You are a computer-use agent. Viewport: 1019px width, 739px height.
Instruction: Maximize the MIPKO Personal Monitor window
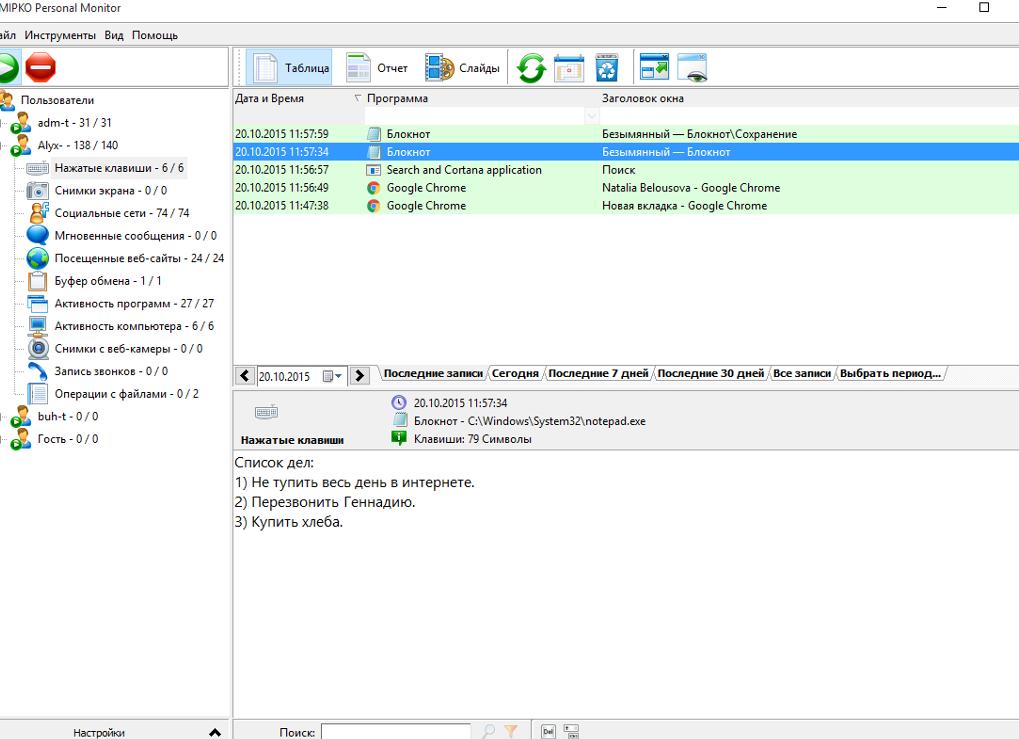click(x=984, y=7)
